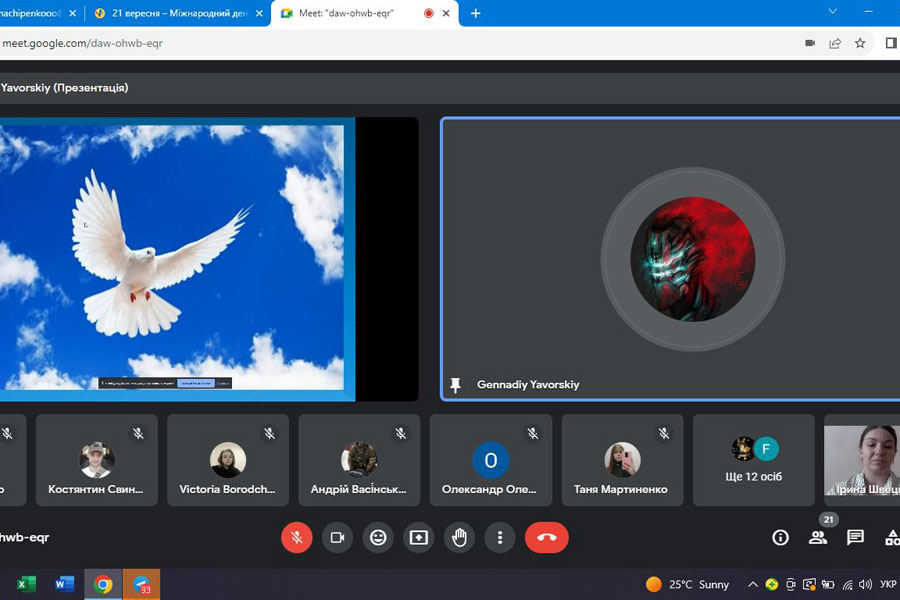Image resolution: width=900 pixels, height=600 pixels.
Task: Select Костянтин Свин... participant tile
Action: click(96, 460)
